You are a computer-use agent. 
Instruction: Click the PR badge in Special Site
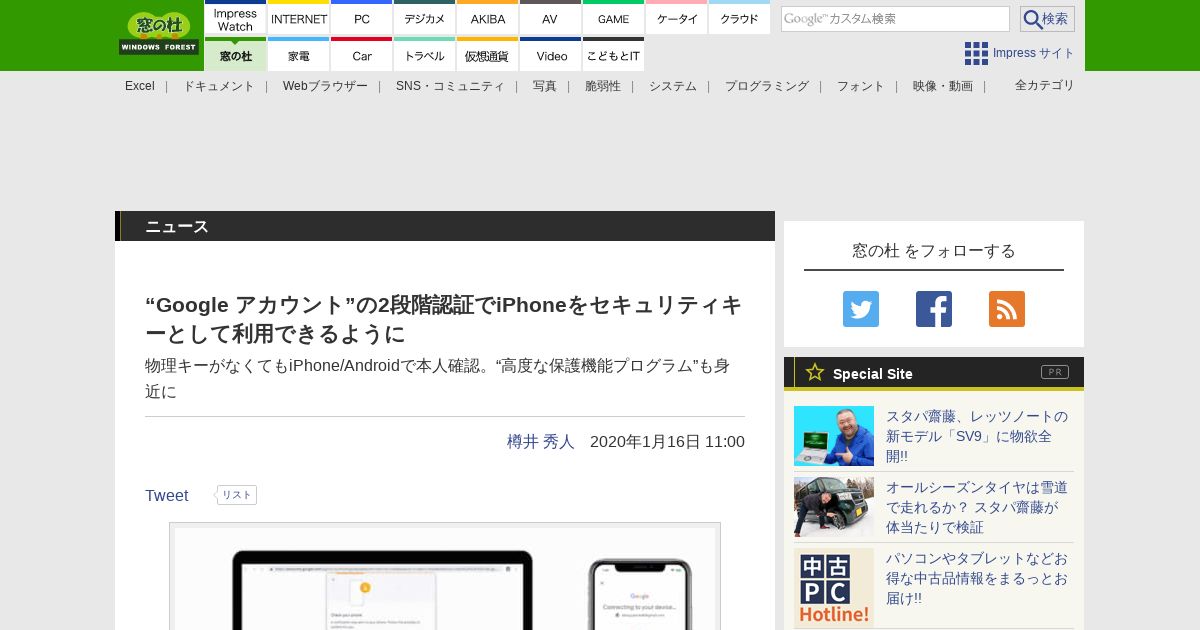pyautogui.click(x=1055, y=372)
